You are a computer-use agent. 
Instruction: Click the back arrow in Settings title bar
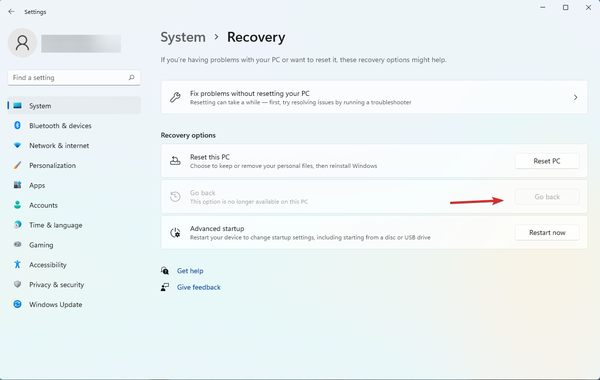11,11
